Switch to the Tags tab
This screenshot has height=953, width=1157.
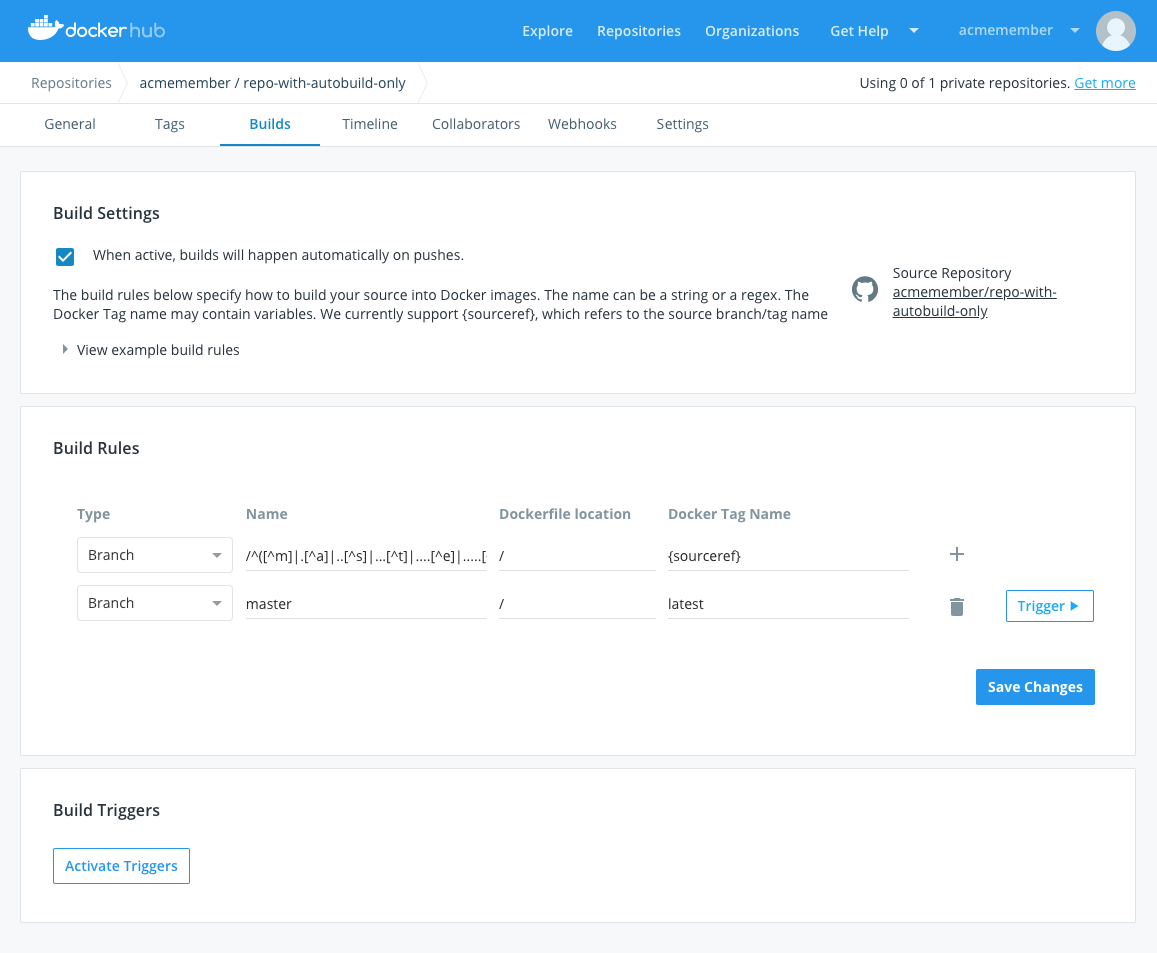pos(169,124)
